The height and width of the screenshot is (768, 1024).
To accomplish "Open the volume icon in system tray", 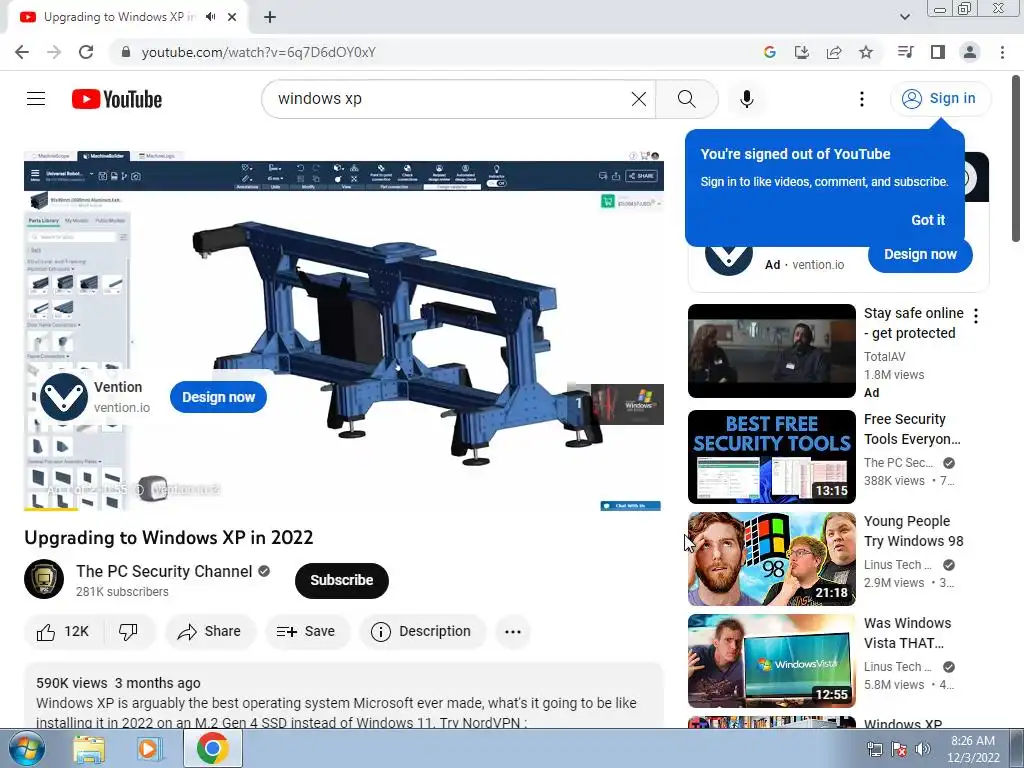I will (922, 749).
